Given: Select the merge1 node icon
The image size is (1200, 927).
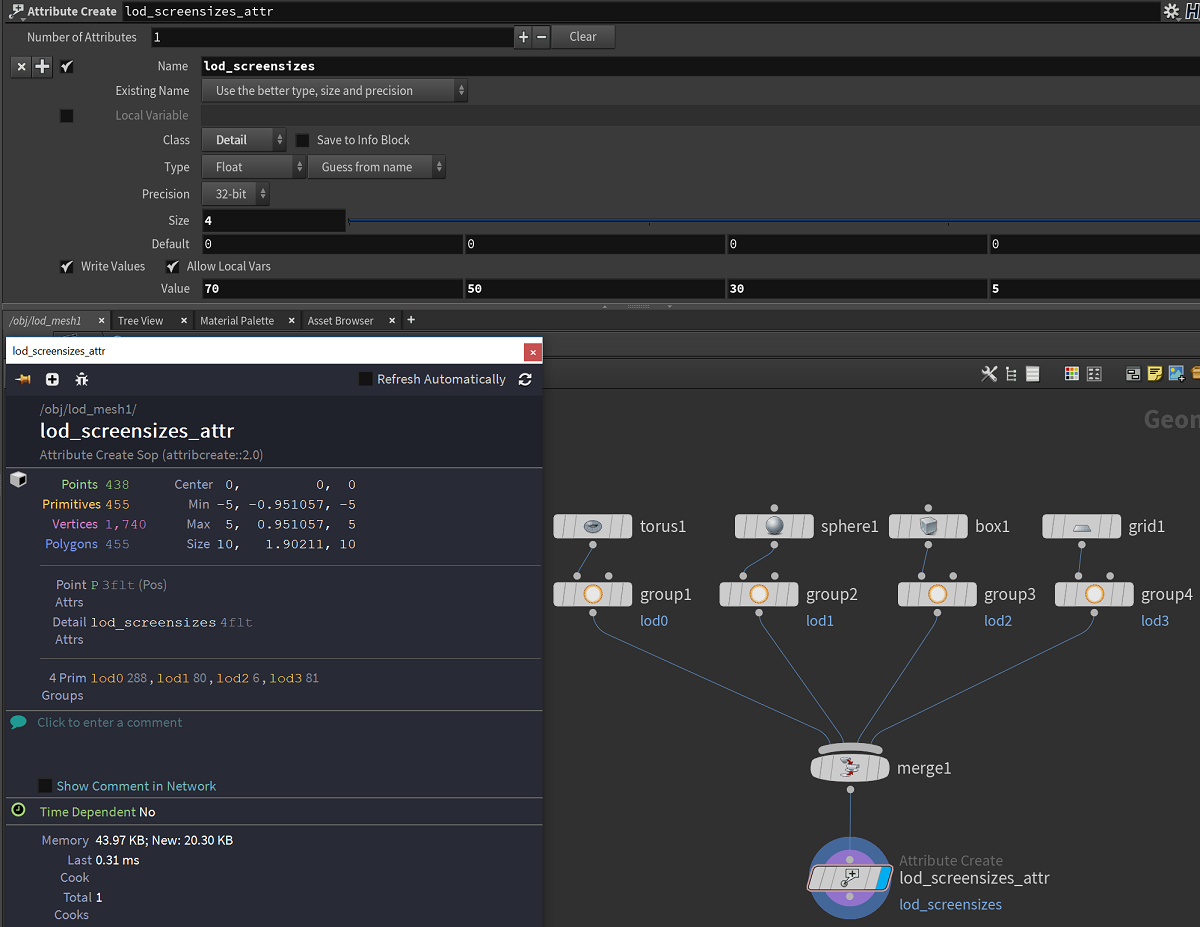Looking at the screenshot, I should [849, 768].
